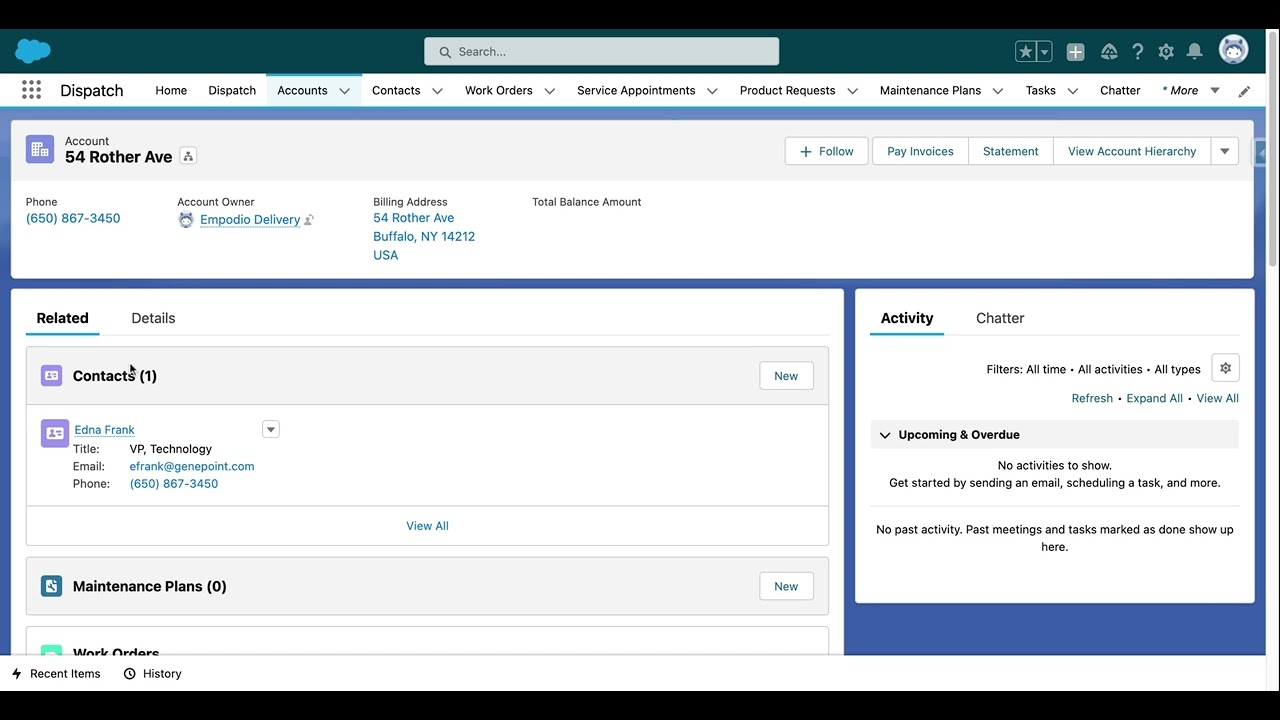Click the Recent Items lightning icon
1280x720 pixels.
(x=17, y=674)
